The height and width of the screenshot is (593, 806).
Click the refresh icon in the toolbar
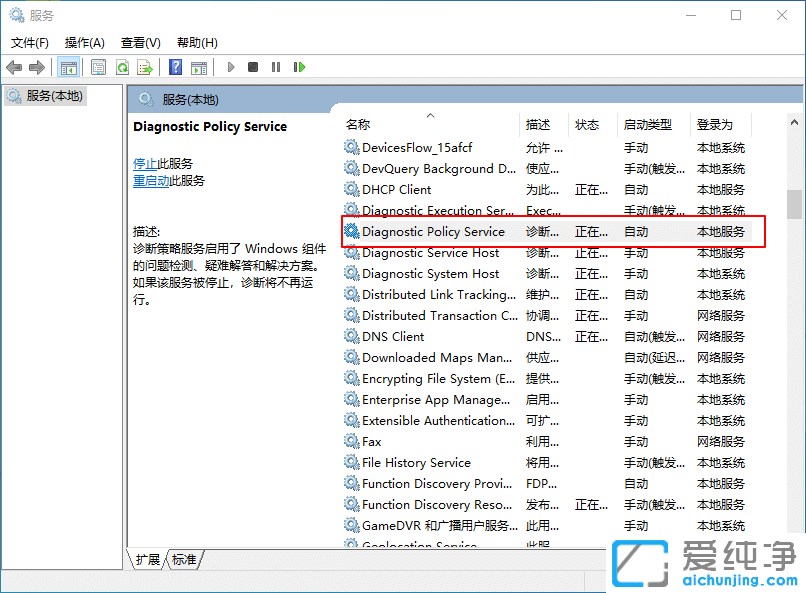click(122, 67)
